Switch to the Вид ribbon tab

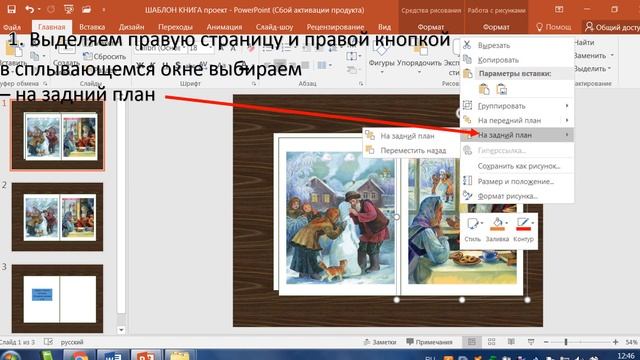[384, 27]
